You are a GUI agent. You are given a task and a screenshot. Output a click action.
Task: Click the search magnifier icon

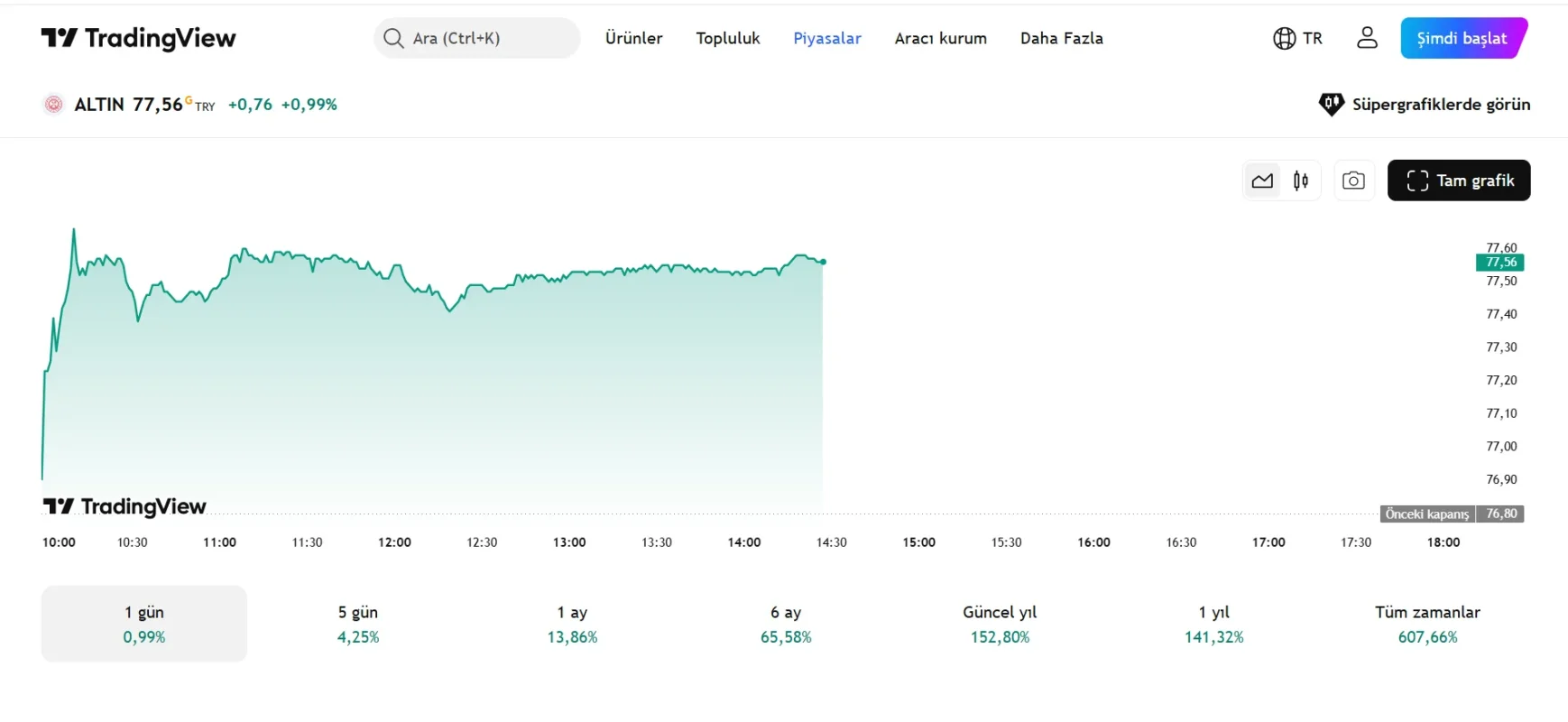(x=392, y=38)
